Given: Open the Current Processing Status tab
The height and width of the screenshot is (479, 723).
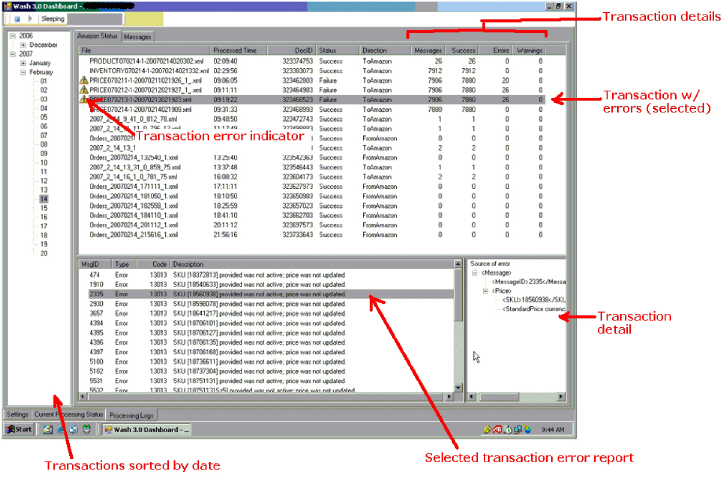Looking at the screenshot, I should tap(69, 414).
